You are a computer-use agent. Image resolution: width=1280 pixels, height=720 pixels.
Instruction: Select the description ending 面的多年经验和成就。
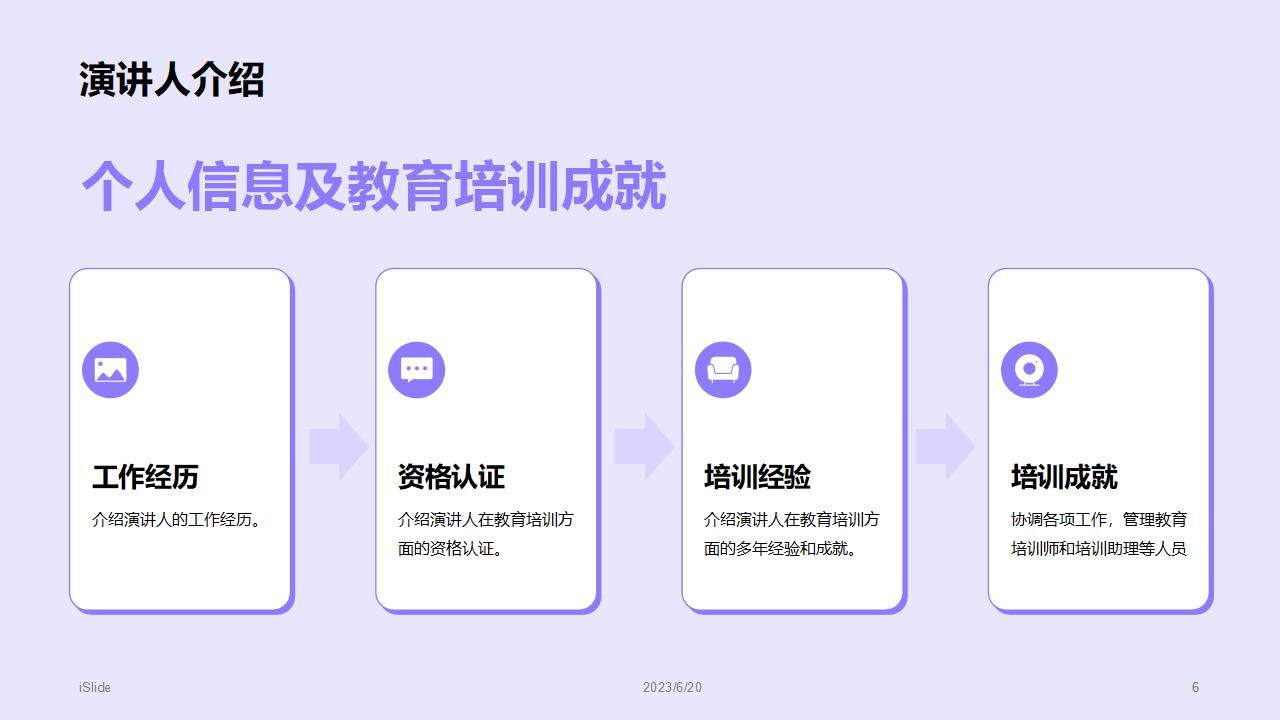coord(792,534)
